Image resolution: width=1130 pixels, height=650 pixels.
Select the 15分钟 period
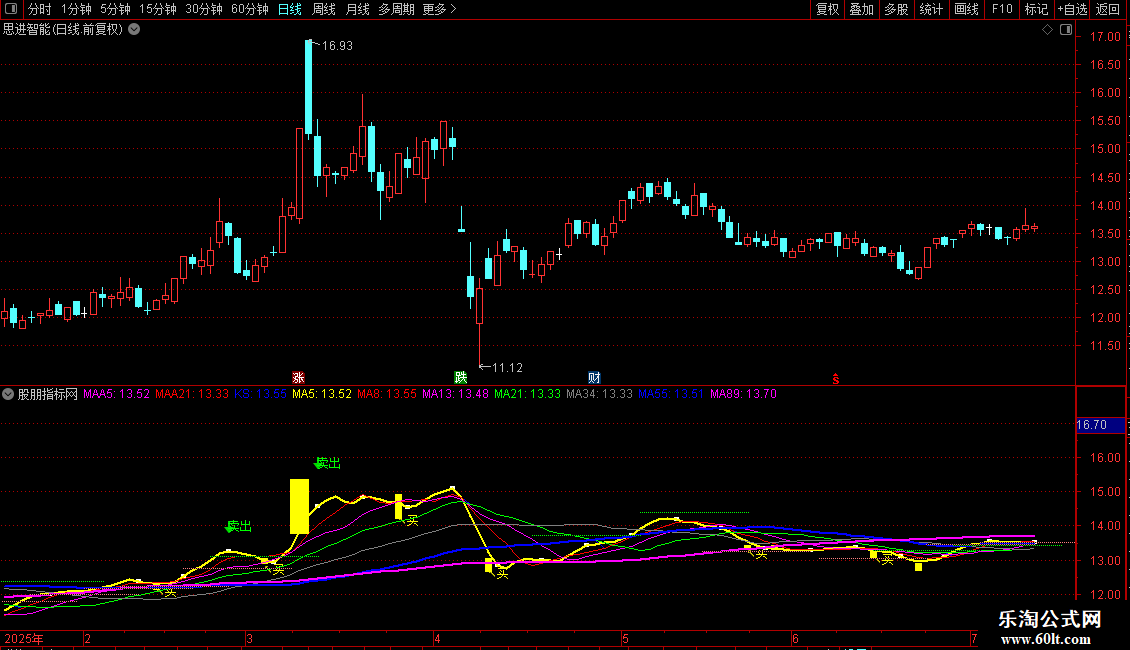tap(158, 9)
